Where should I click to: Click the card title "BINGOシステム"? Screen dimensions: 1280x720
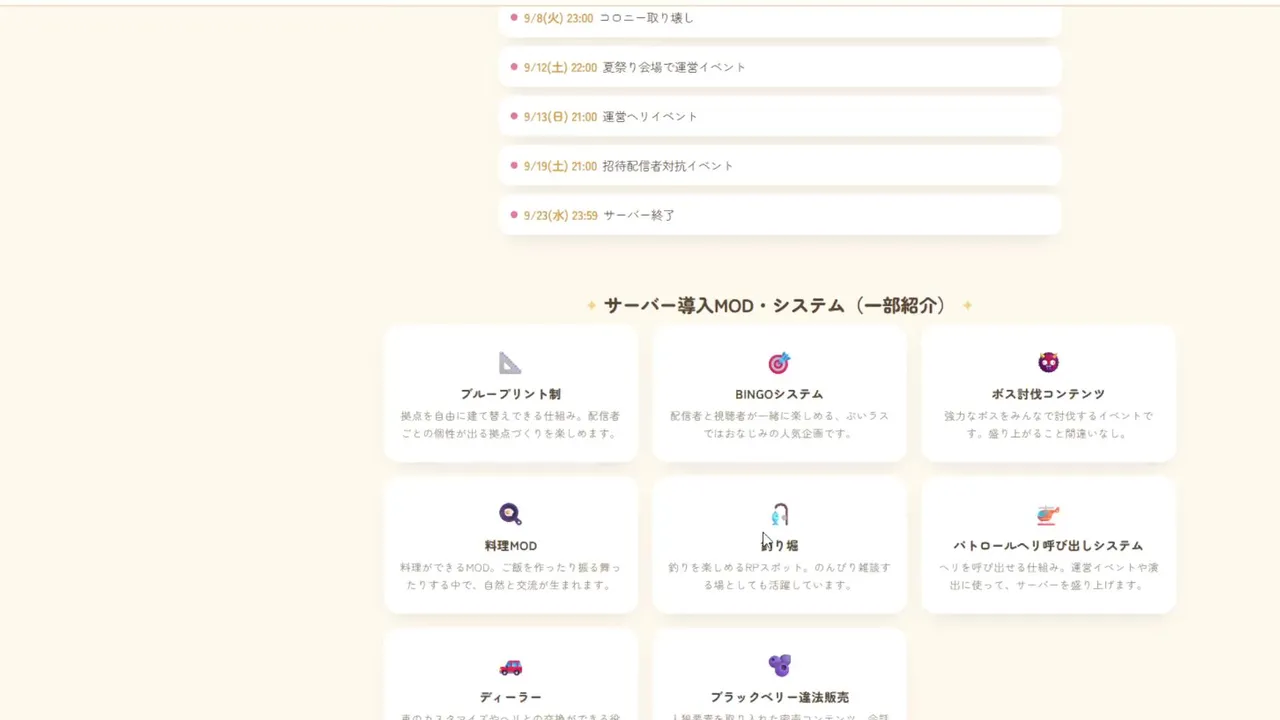pos(779,394)
